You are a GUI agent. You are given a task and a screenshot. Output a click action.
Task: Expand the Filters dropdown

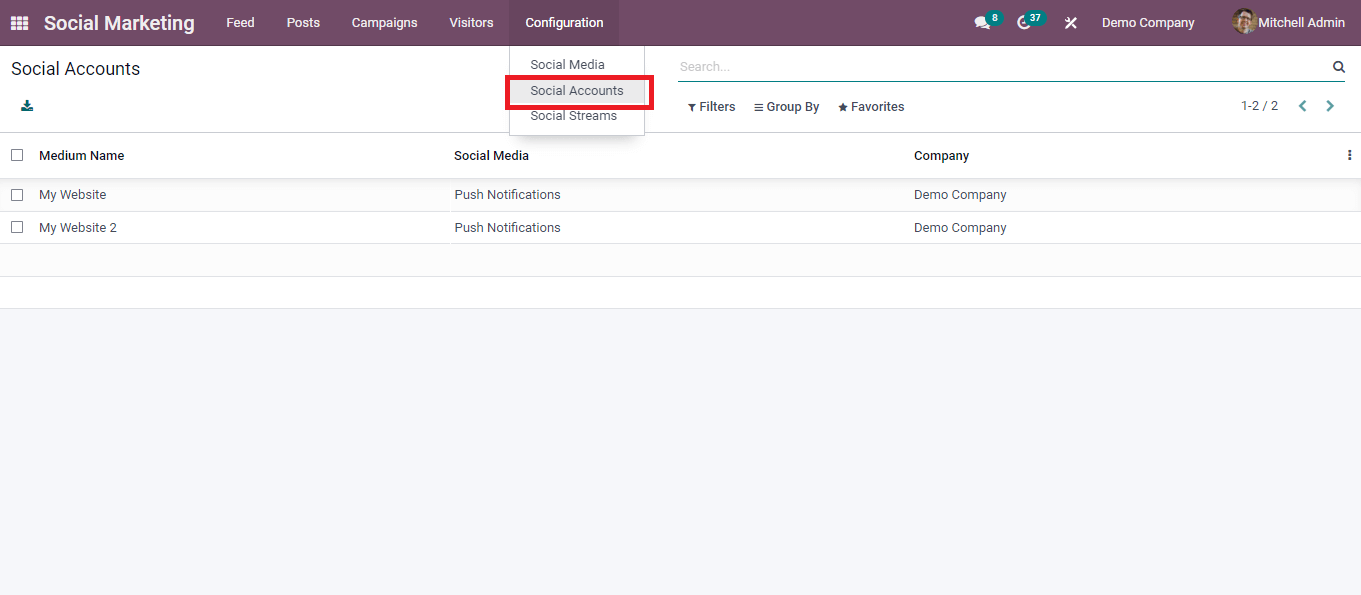coord(712,107)
